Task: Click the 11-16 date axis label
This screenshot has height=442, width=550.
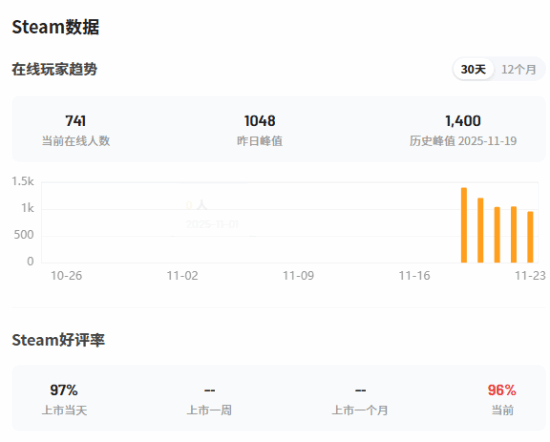Action: (414, 276)
